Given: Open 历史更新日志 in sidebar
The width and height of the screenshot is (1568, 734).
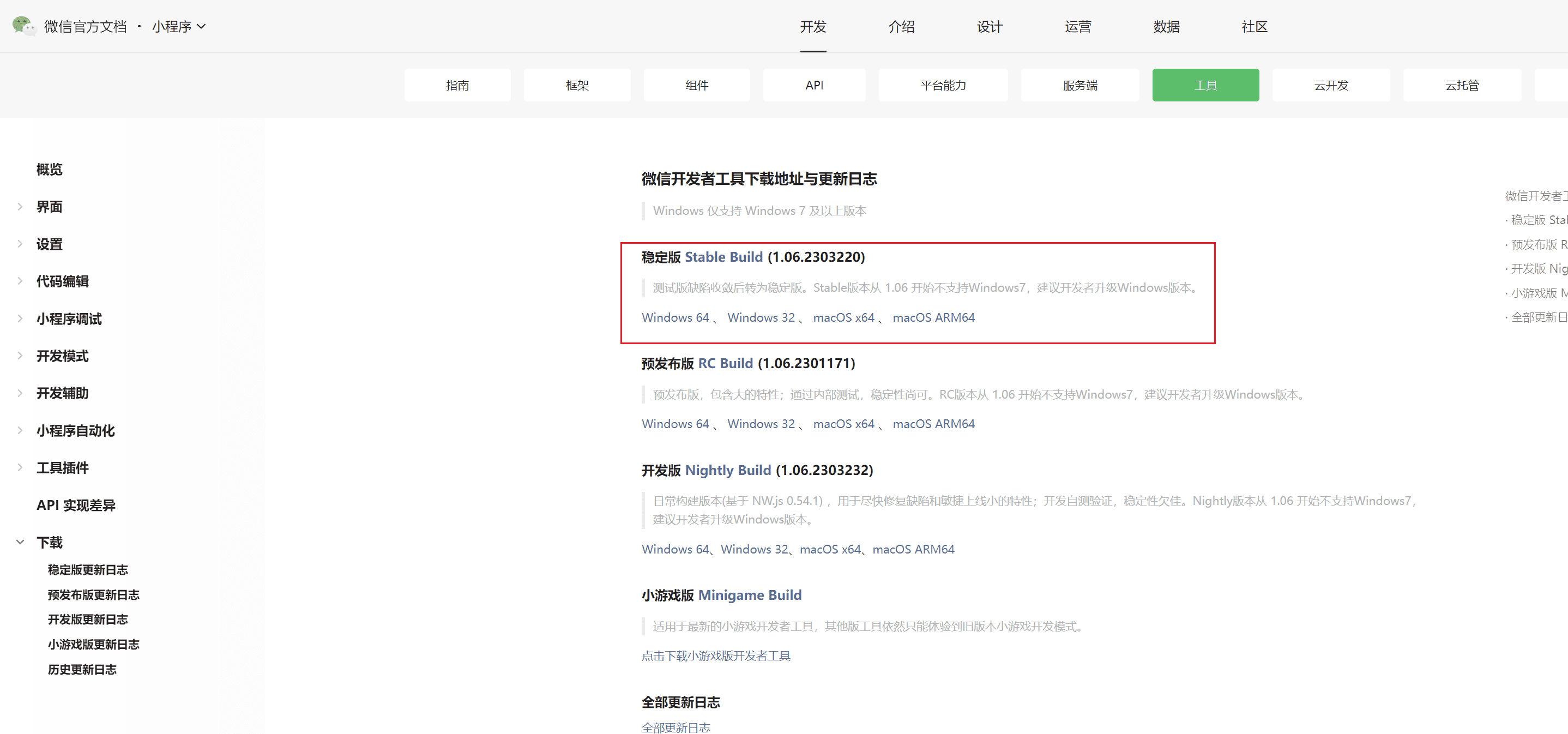Looking at the screenshot, I should coord(82,670).
